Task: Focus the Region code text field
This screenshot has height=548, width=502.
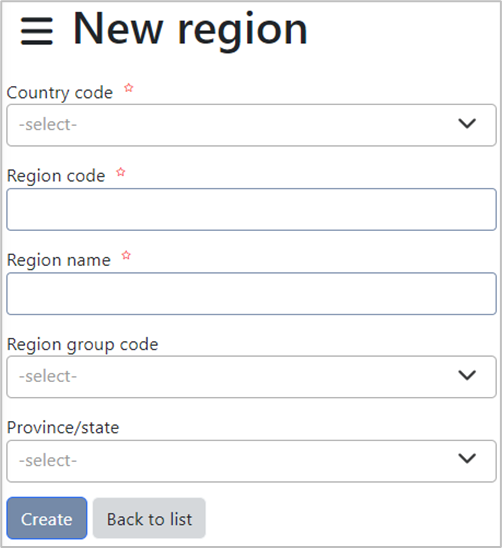Action: tap(251, 209)
